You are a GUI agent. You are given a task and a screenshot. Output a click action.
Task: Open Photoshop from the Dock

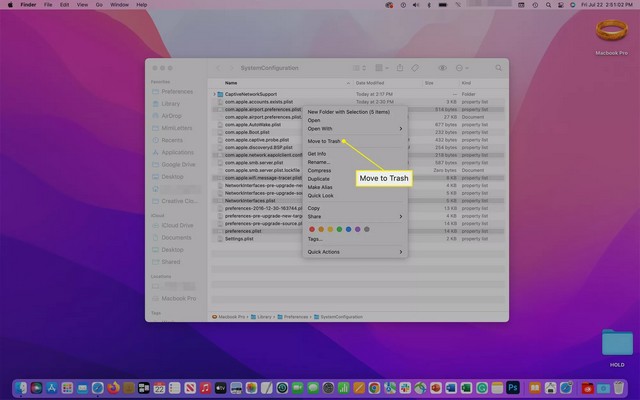coord(511,387)
